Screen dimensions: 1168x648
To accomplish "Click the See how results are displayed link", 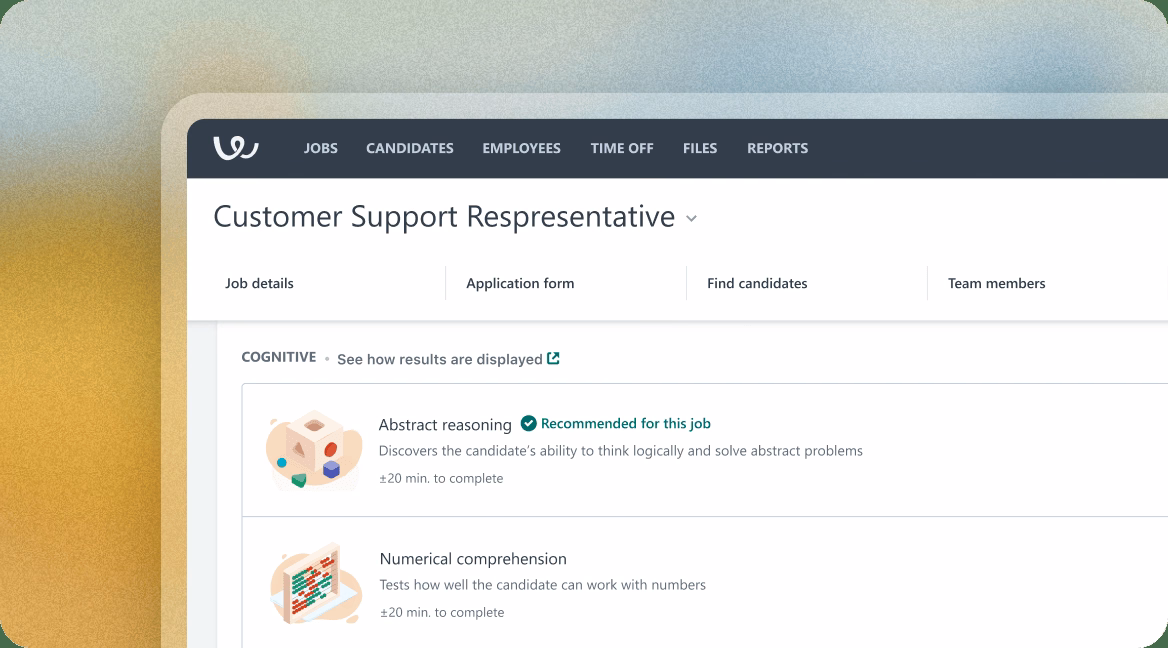I will point(439,359).
